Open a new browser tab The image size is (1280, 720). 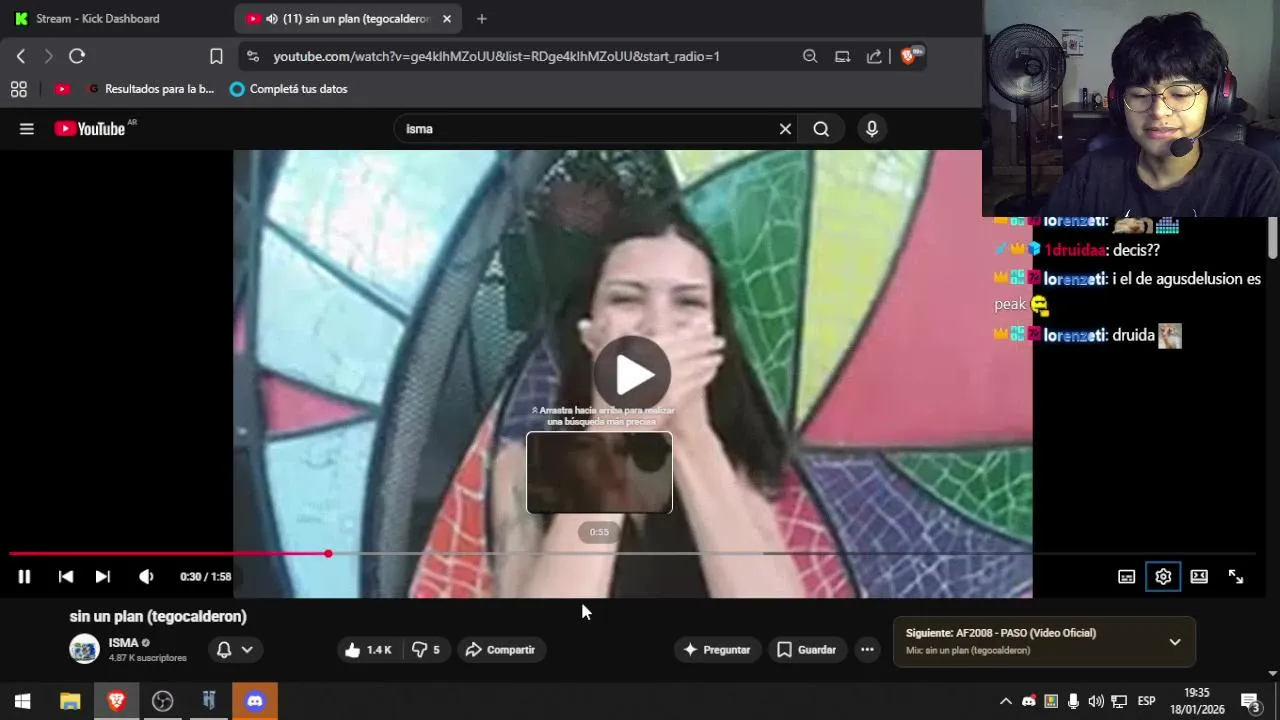[x=482, y=19]
